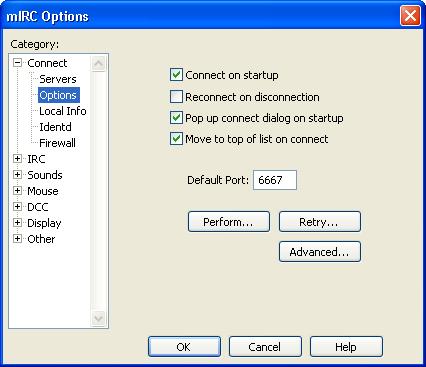Enable Connect on startup checkbox

pyautogui.click(x=176, y=75)
